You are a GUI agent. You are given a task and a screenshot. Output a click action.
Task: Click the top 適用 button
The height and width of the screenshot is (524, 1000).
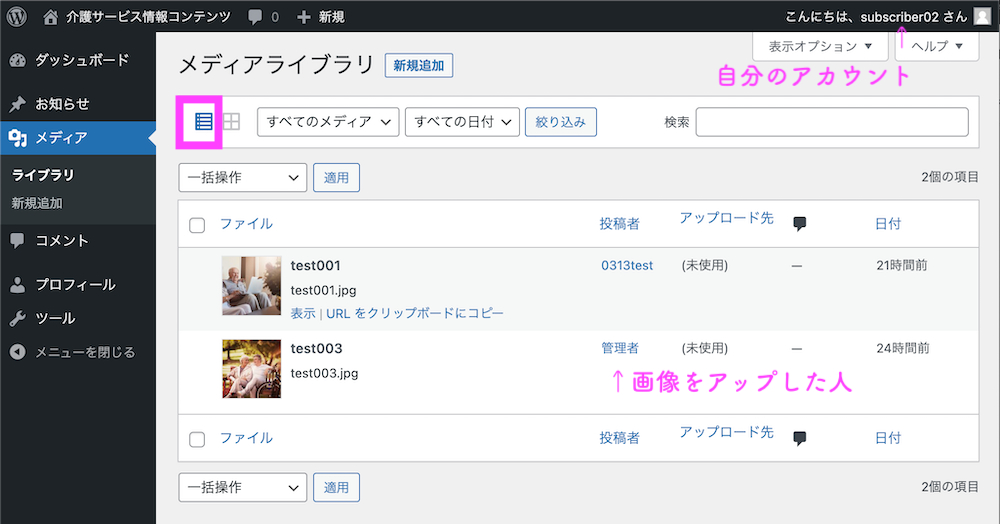click(336, 177)
